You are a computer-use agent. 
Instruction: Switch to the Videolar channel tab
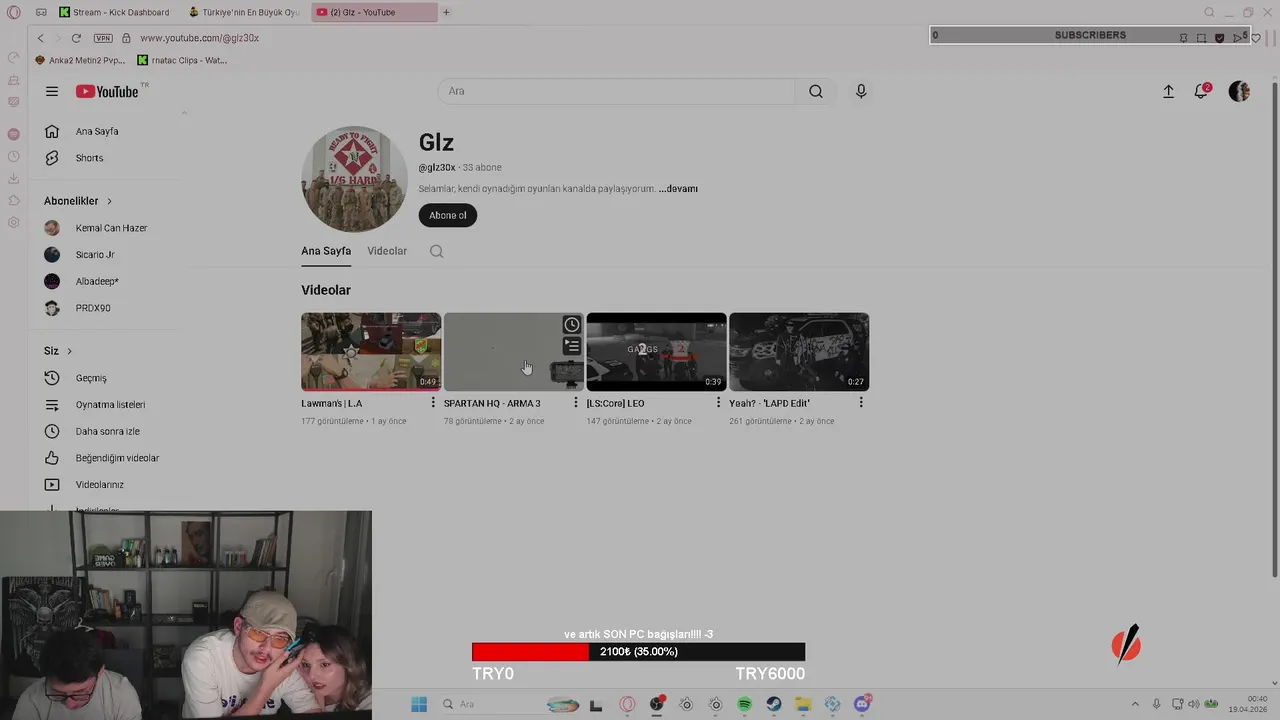387,251
